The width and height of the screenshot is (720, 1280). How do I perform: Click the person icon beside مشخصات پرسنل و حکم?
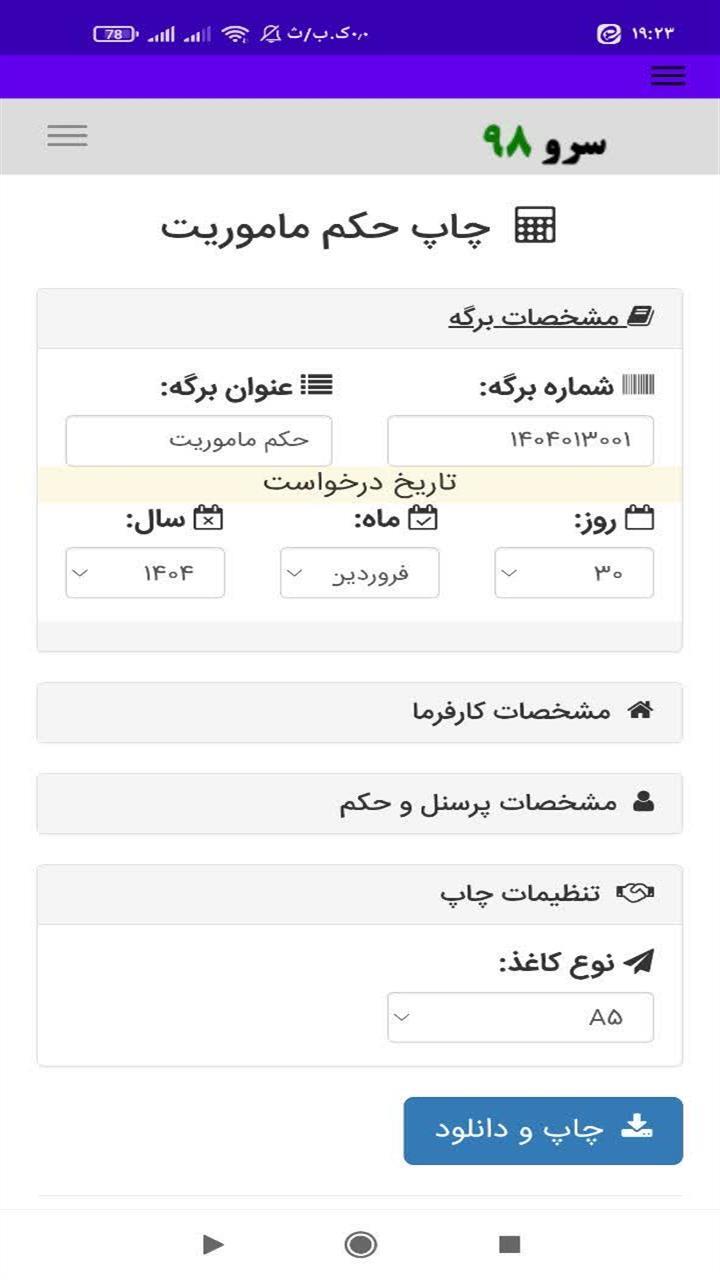[x=643, y=802]
